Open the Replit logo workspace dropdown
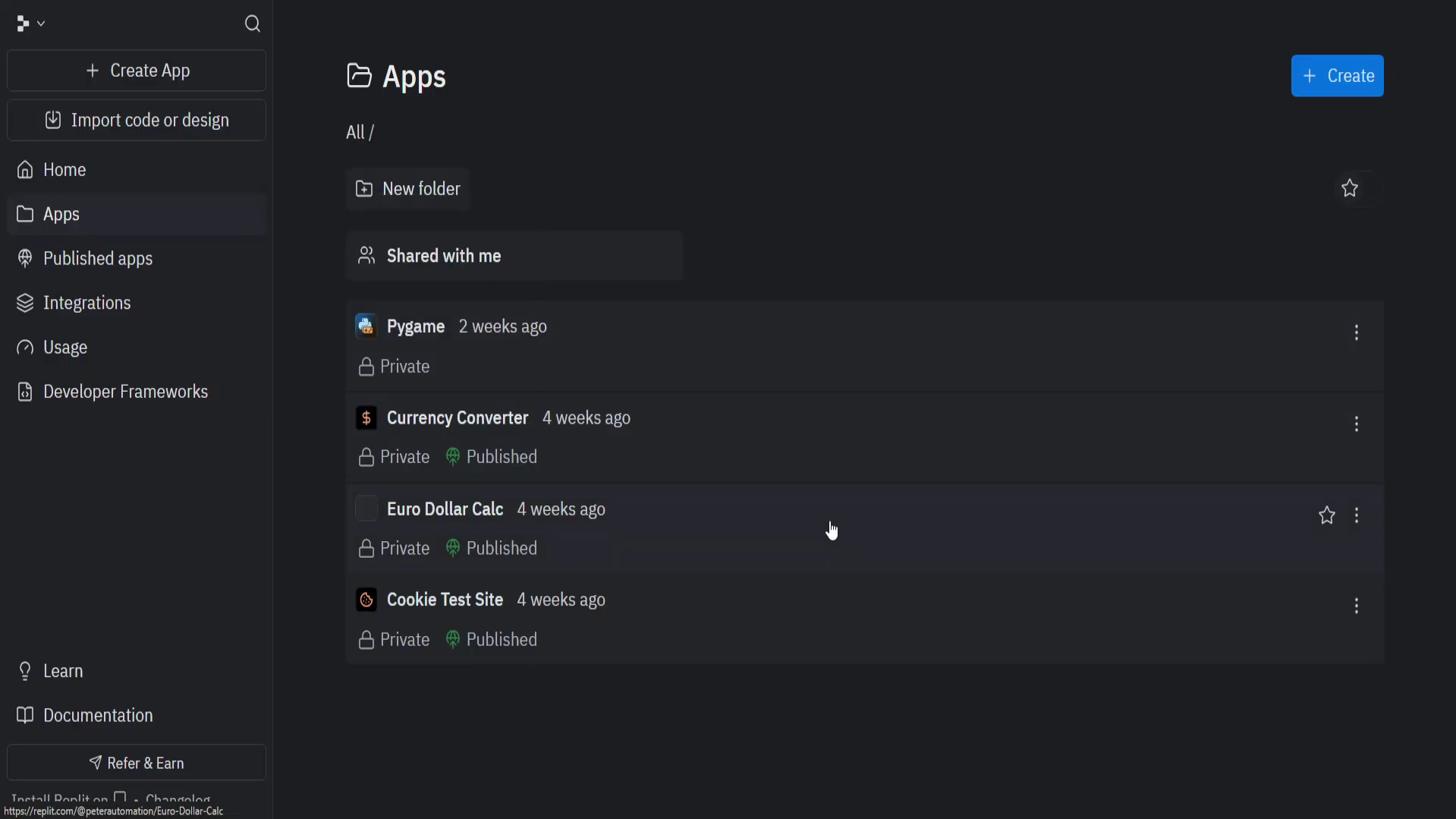 (30, 24)
